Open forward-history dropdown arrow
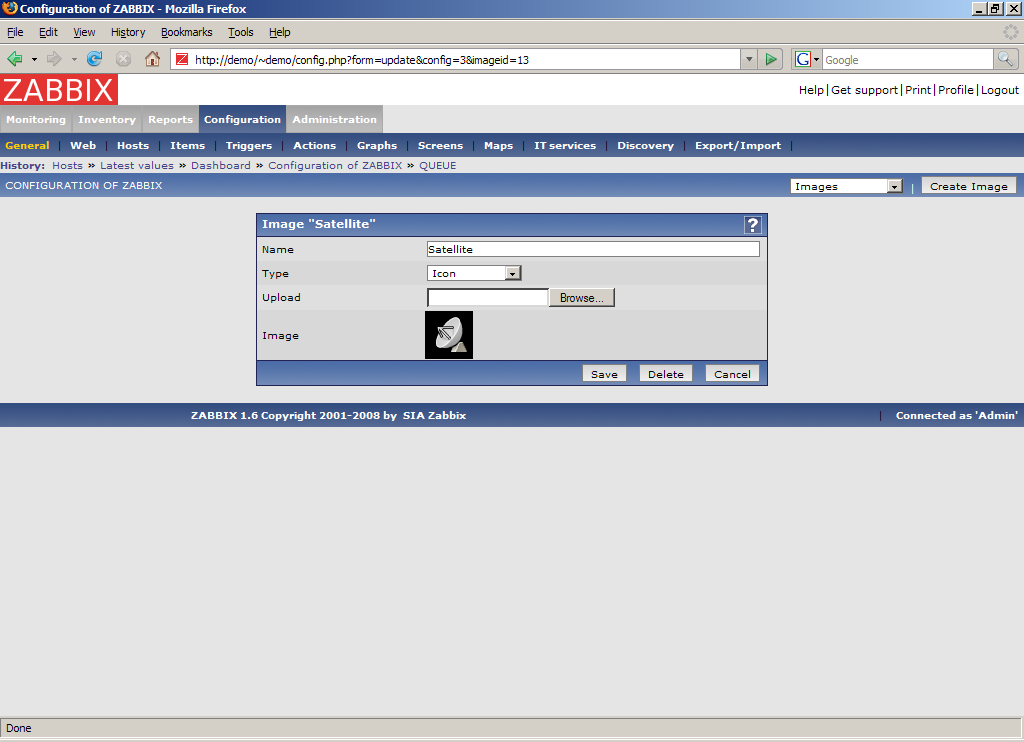 (x=74, y=59)
